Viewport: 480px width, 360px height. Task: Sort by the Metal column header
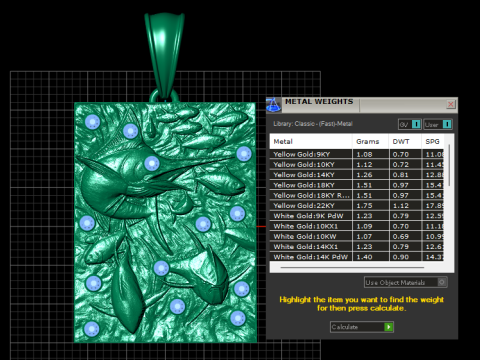(x=311, y=141)
